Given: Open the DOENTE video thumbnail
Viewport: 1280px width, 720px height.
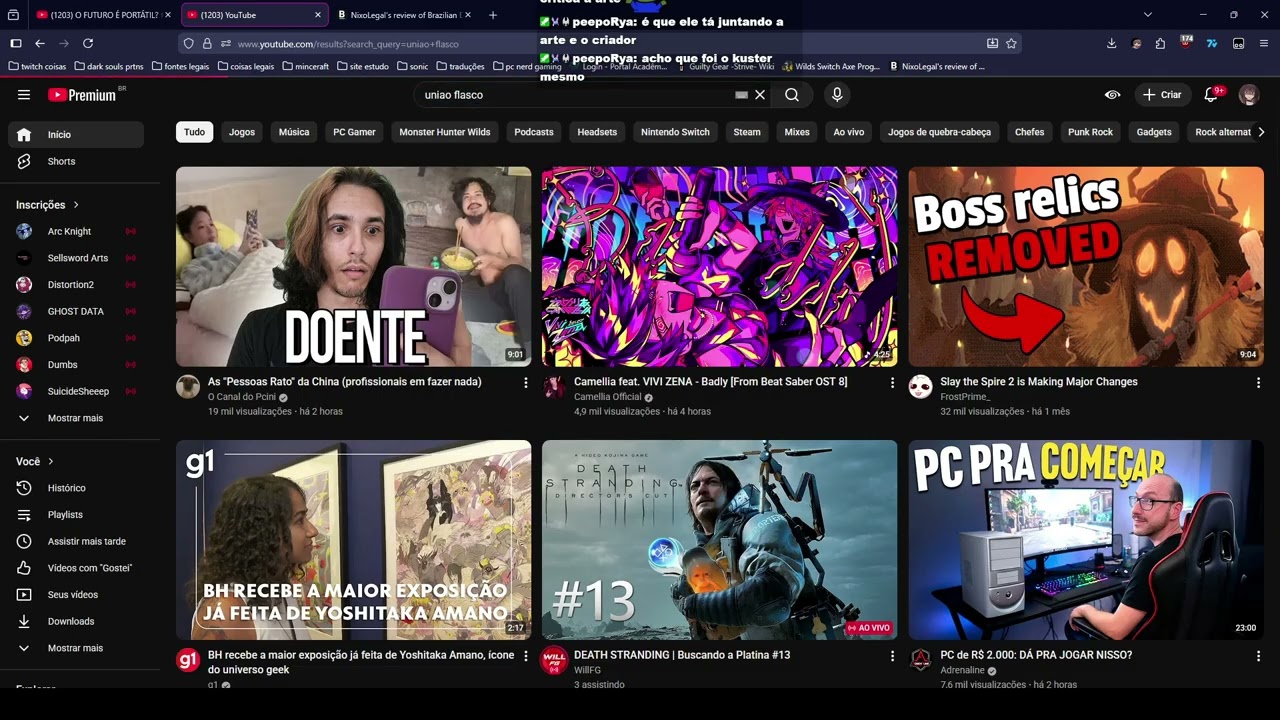Looking at the screenshot, I should (354, 267).
